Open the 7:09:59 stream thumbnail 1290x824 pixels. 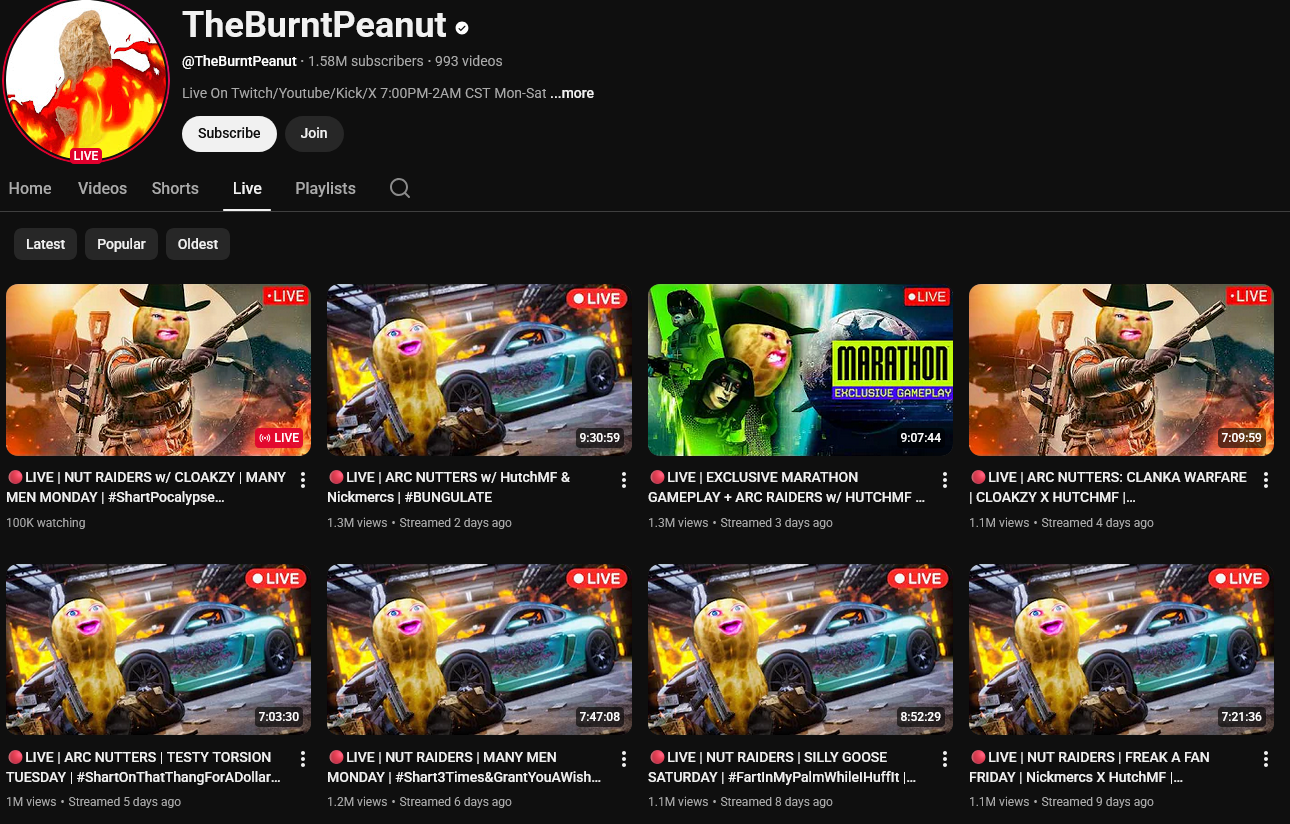1121,370
